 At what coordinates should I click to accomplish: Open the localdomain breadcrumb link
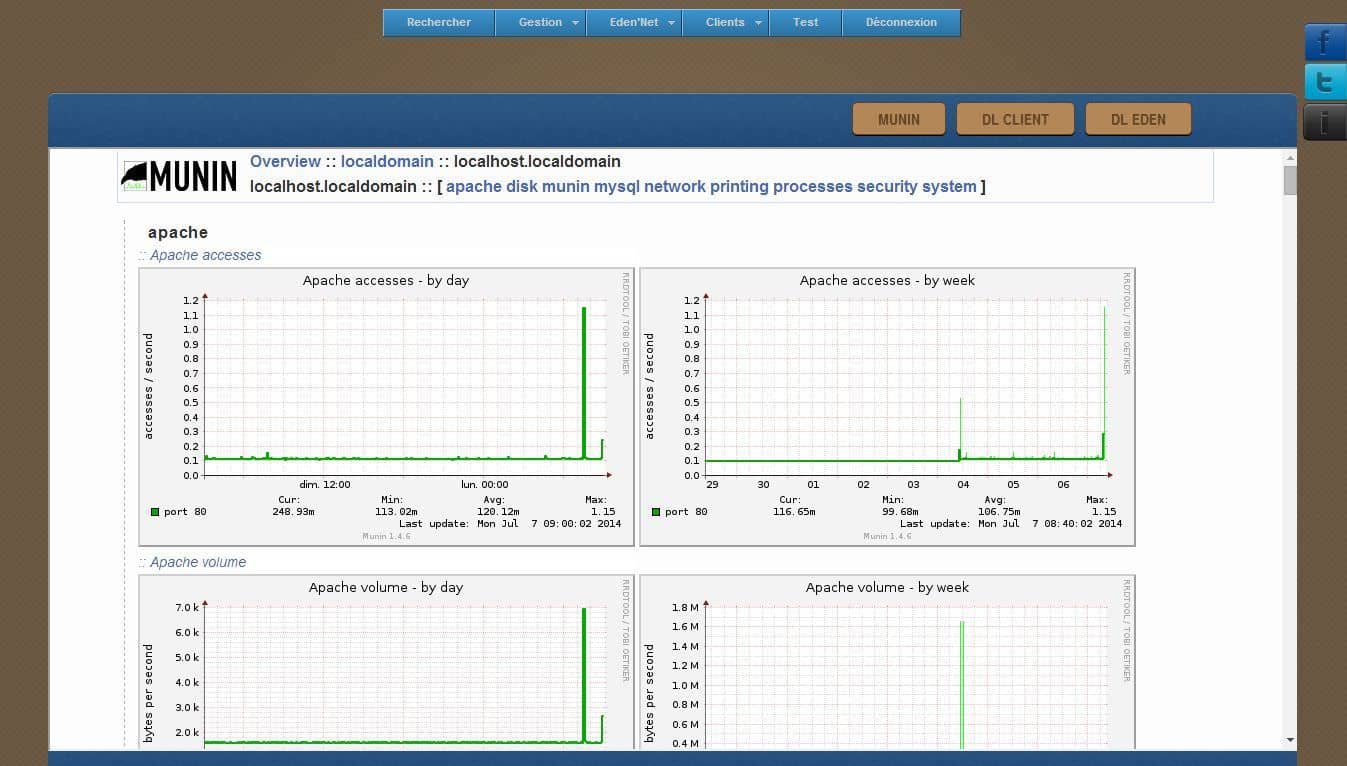[387, 161]
